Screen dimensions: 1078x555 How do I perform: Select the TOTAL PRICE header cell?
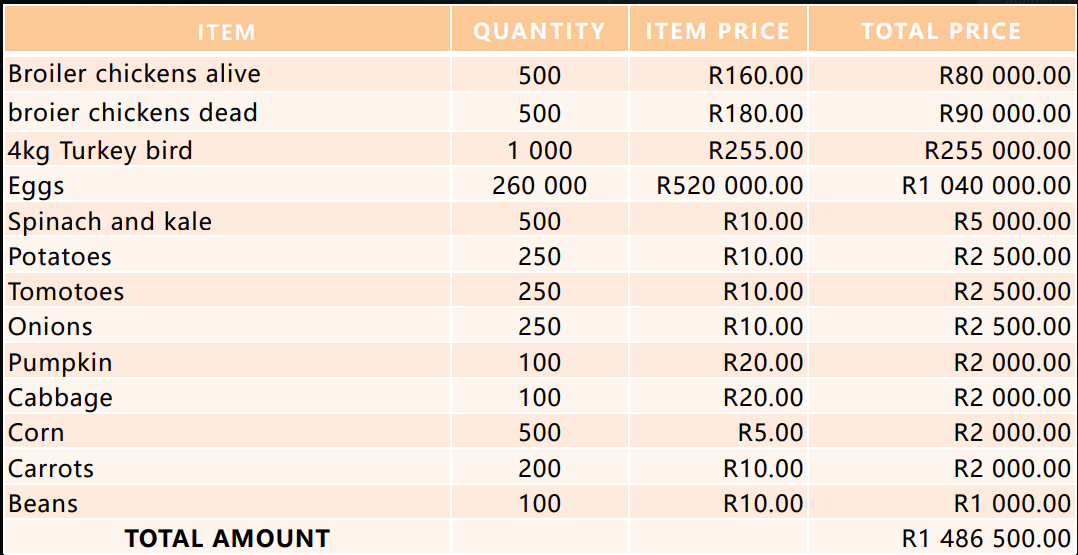coord(941,32)
